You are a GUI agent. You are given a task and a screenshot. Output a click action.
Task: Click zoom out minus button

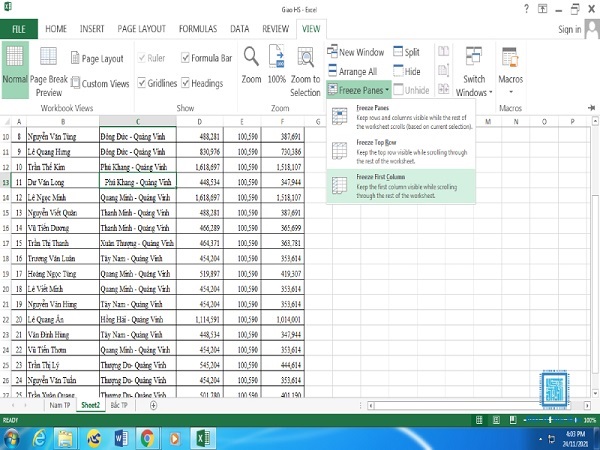coord(525,420)
